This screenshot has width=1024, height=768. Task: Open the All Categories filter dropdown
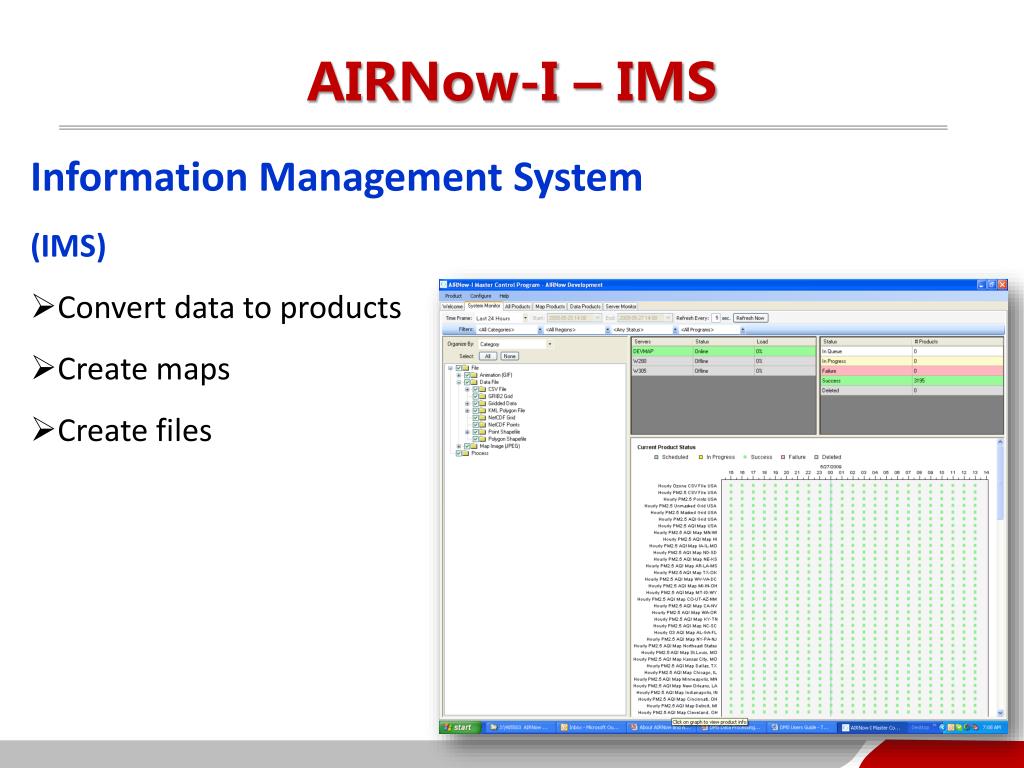pyautogui.click(x=509, y=330)
